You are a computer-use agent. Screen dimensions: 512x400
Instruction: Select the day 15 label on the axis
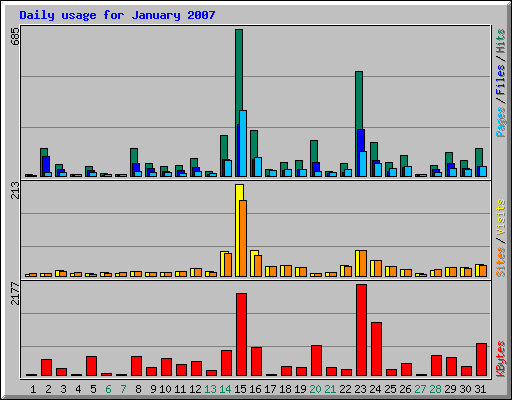pyautogui.click(x=240, y=389)
